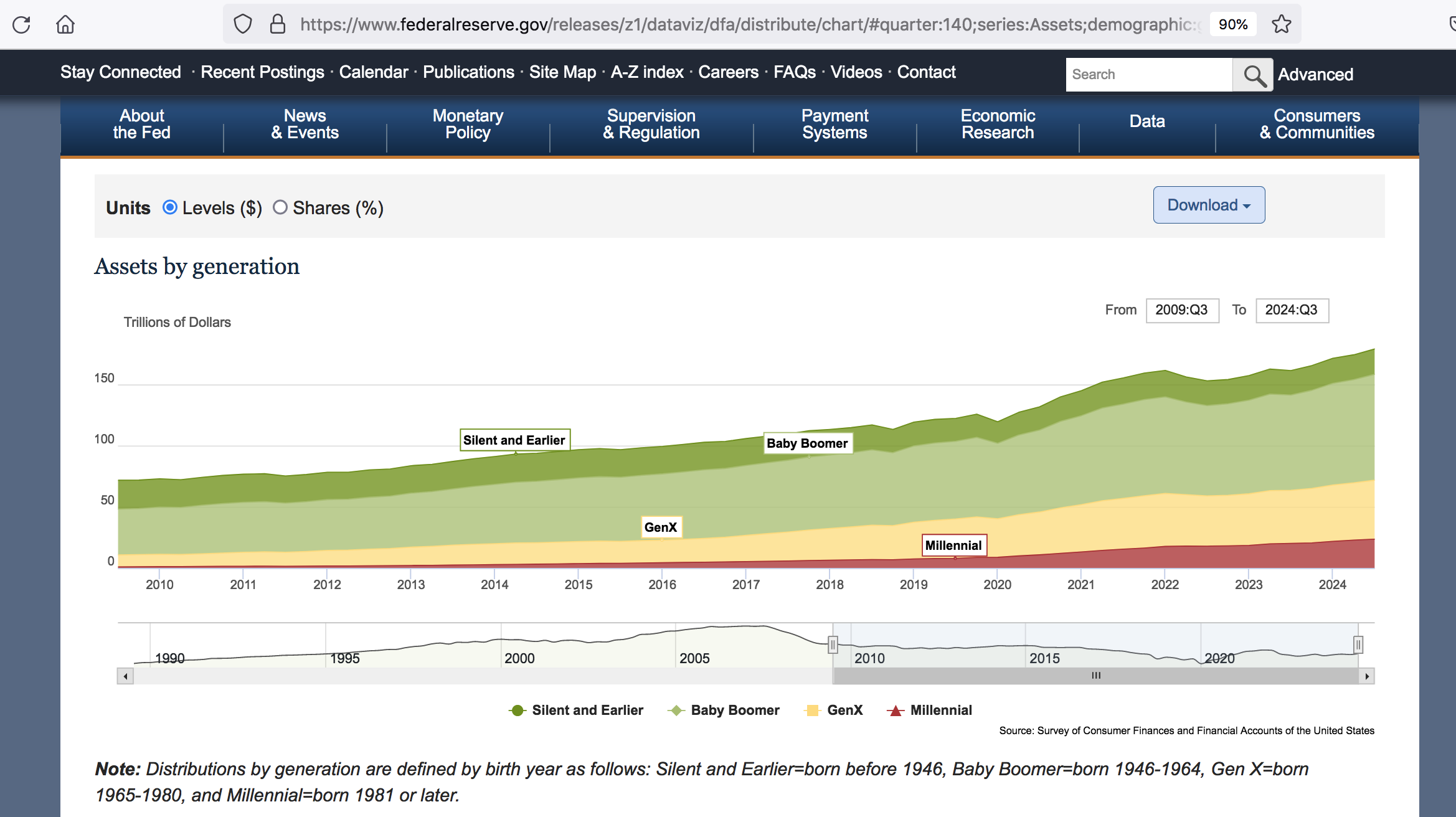Open the Publications link

point(468,72)
